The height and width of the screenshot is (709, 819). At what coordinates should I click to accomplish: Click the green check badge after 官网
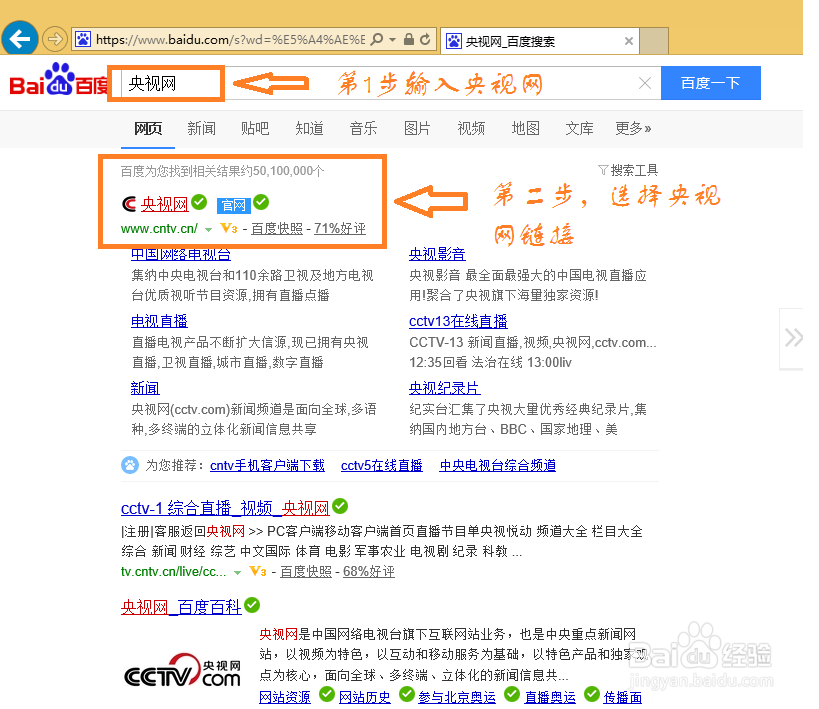coord(261,202)
